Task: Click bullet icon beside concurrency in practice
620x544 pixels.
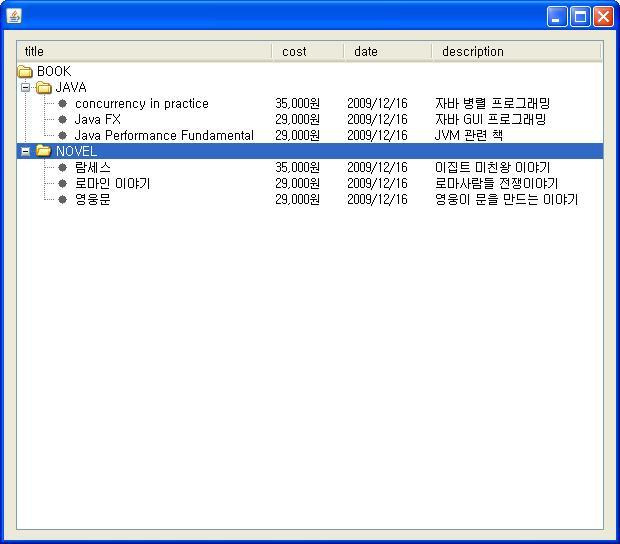Action: (x=62, y=104)
